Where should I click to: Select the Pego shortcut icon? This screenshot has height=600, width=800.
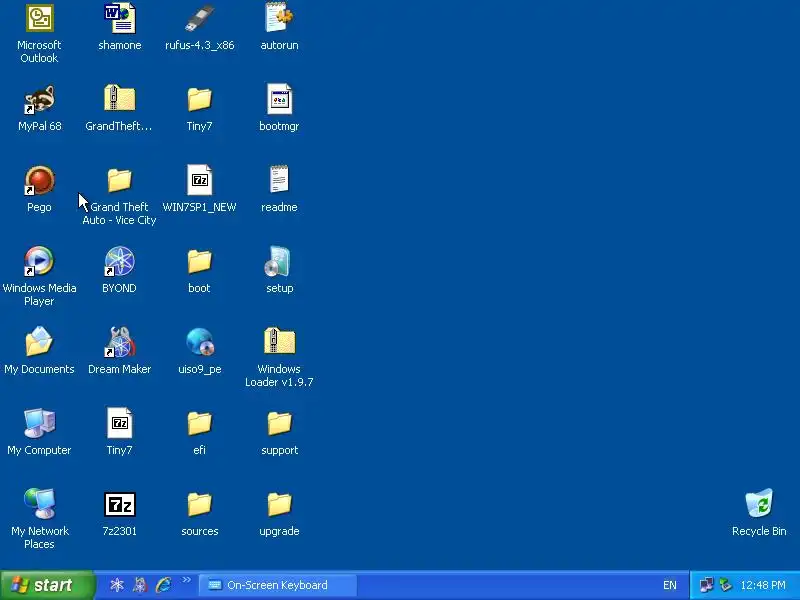tap(39, 181)
